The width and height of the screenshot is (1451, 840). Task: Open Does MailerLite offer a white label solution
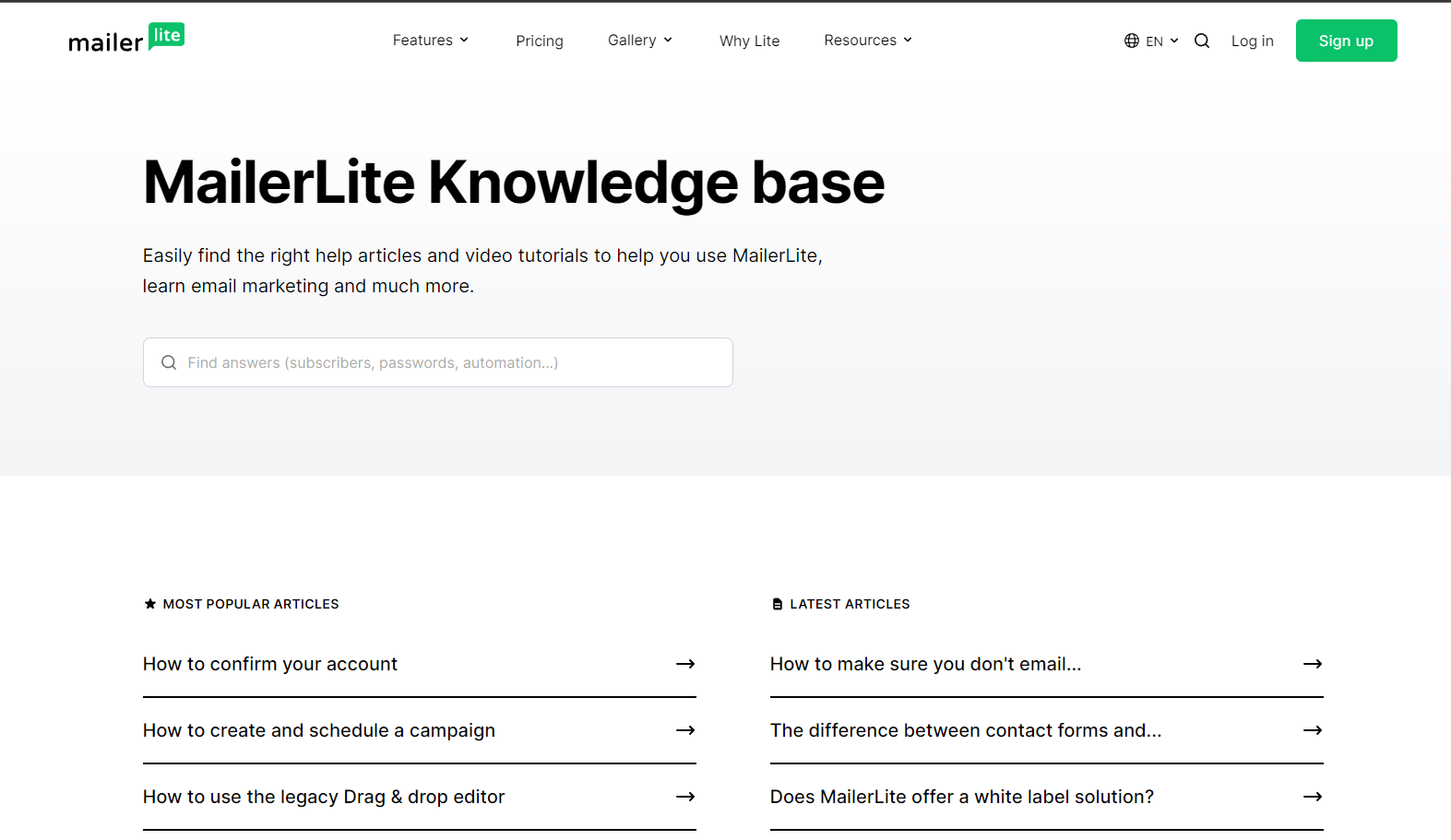(x=962, y=797)
